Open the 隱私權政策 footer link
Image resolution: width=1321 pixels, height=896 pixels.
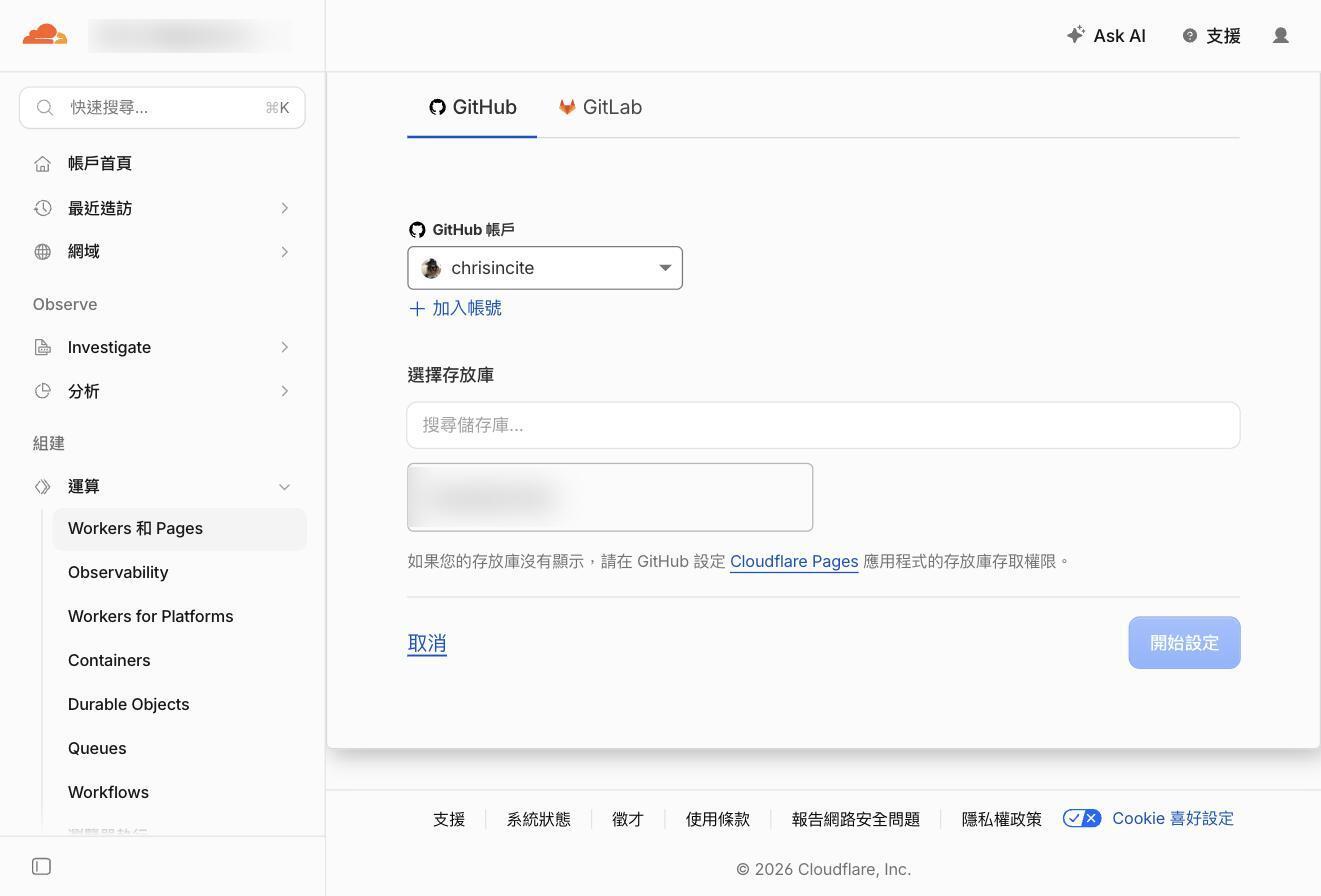[1001, 819]
